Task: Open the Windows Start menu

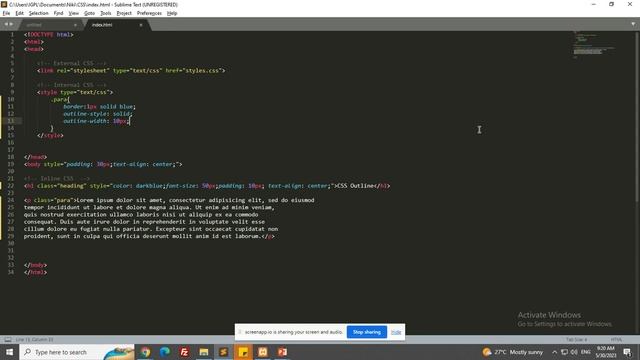Action: pyautogui.click(x=9, y=352)
